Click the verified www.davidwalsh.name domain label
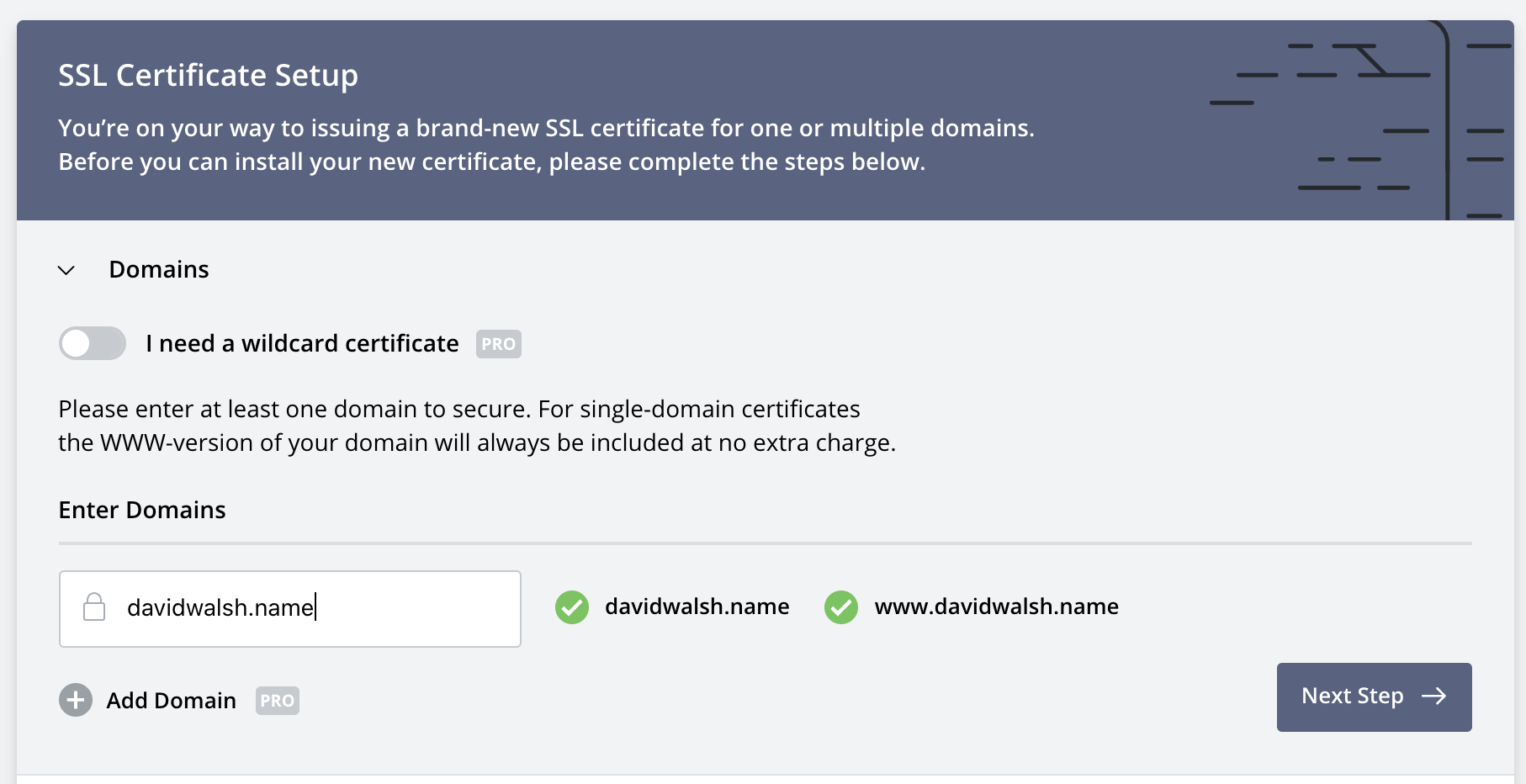The image size is (1526, 784). (996, 607)
